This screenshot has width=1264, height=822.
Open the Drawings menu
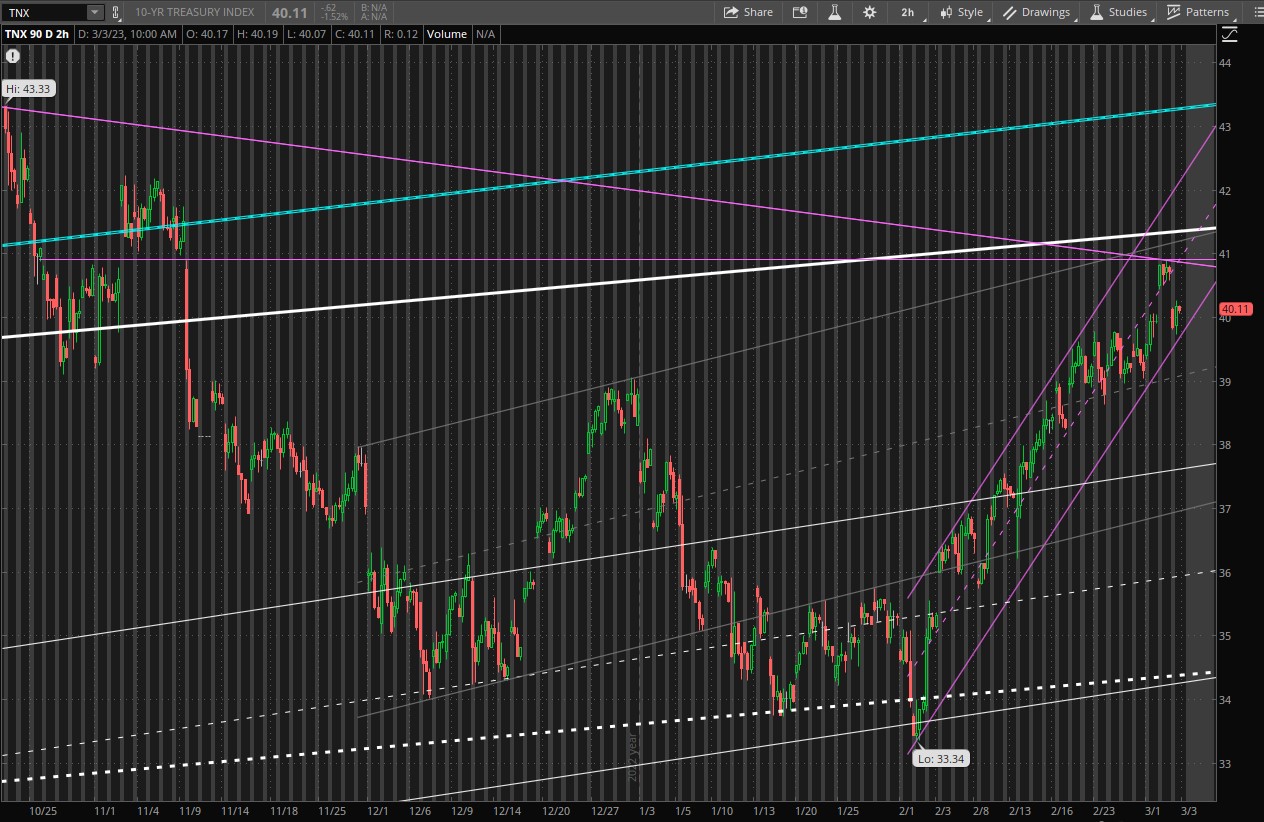click(x=1037, y=12)
